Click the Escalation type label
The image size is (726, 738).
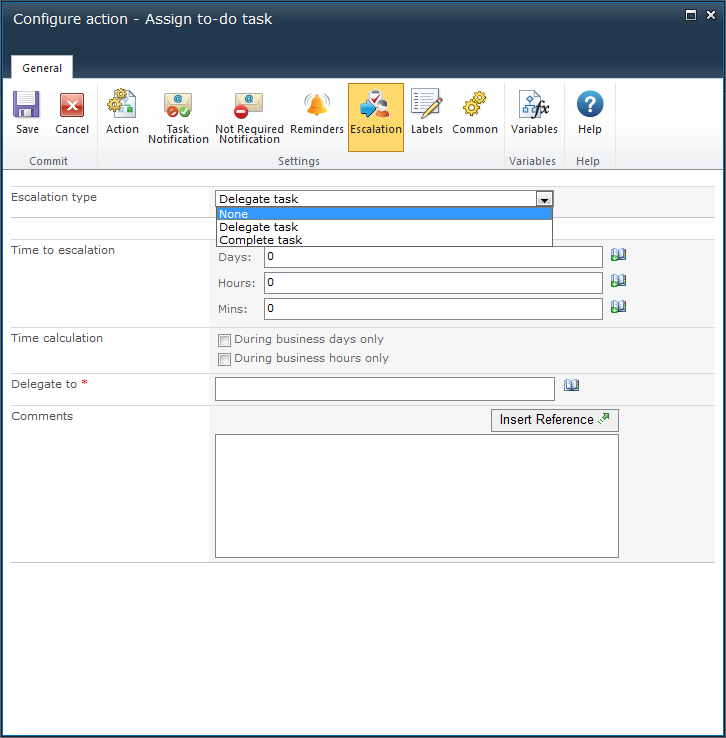(x=54, y=197)
